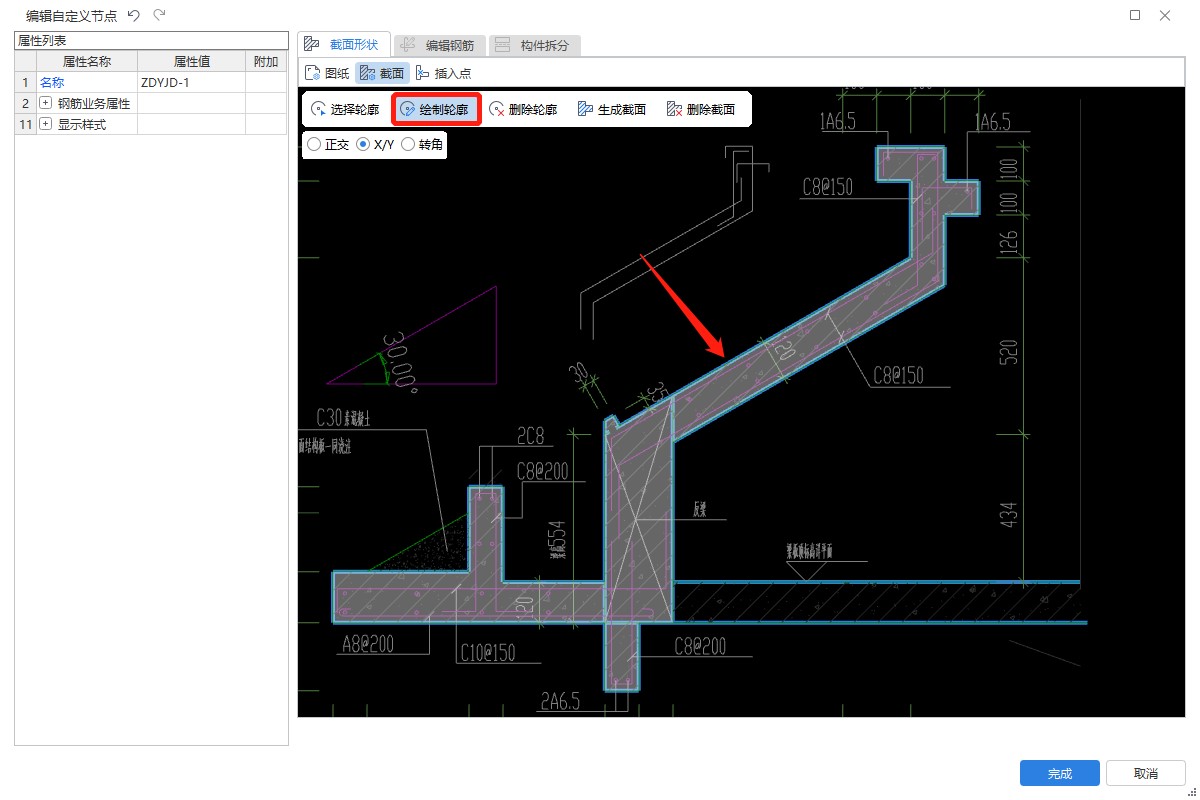Close the 编辑自定义节点 dialog

coord(1165,15)
